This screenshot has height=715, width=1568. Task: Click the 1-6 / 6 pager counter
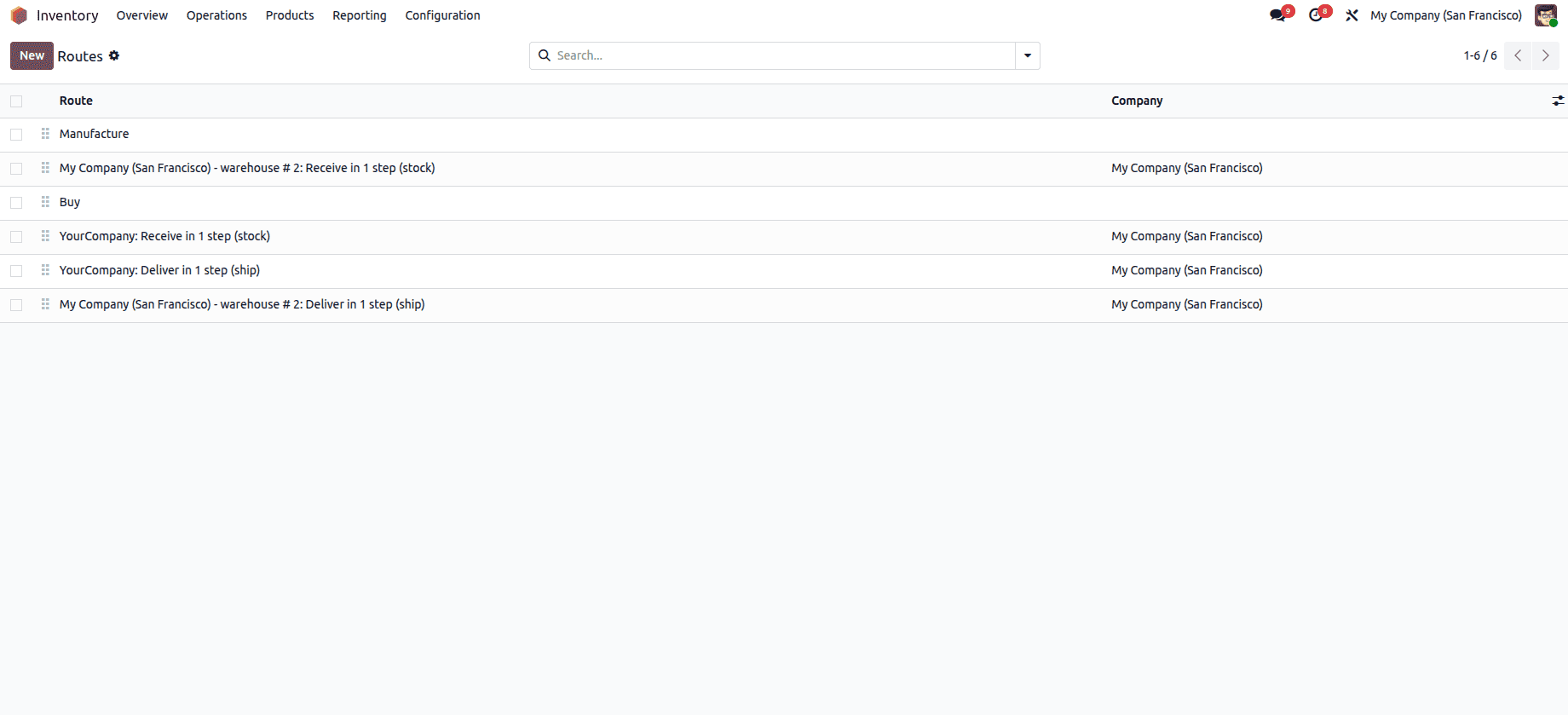pos(1480,55)
